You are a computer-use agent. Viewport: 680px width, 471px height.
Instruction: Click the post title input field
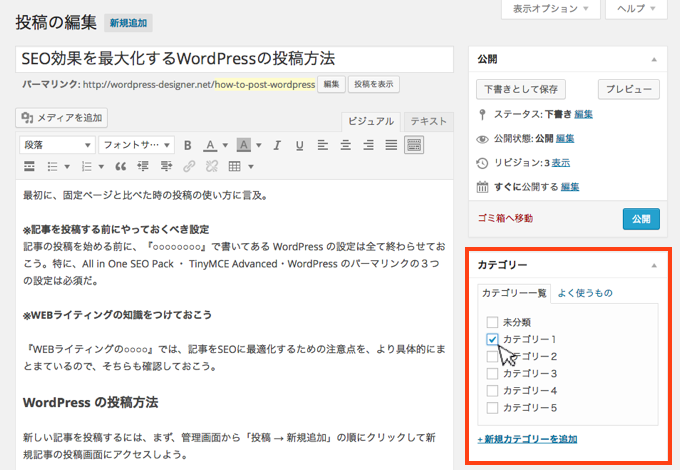tap(235, 59)
